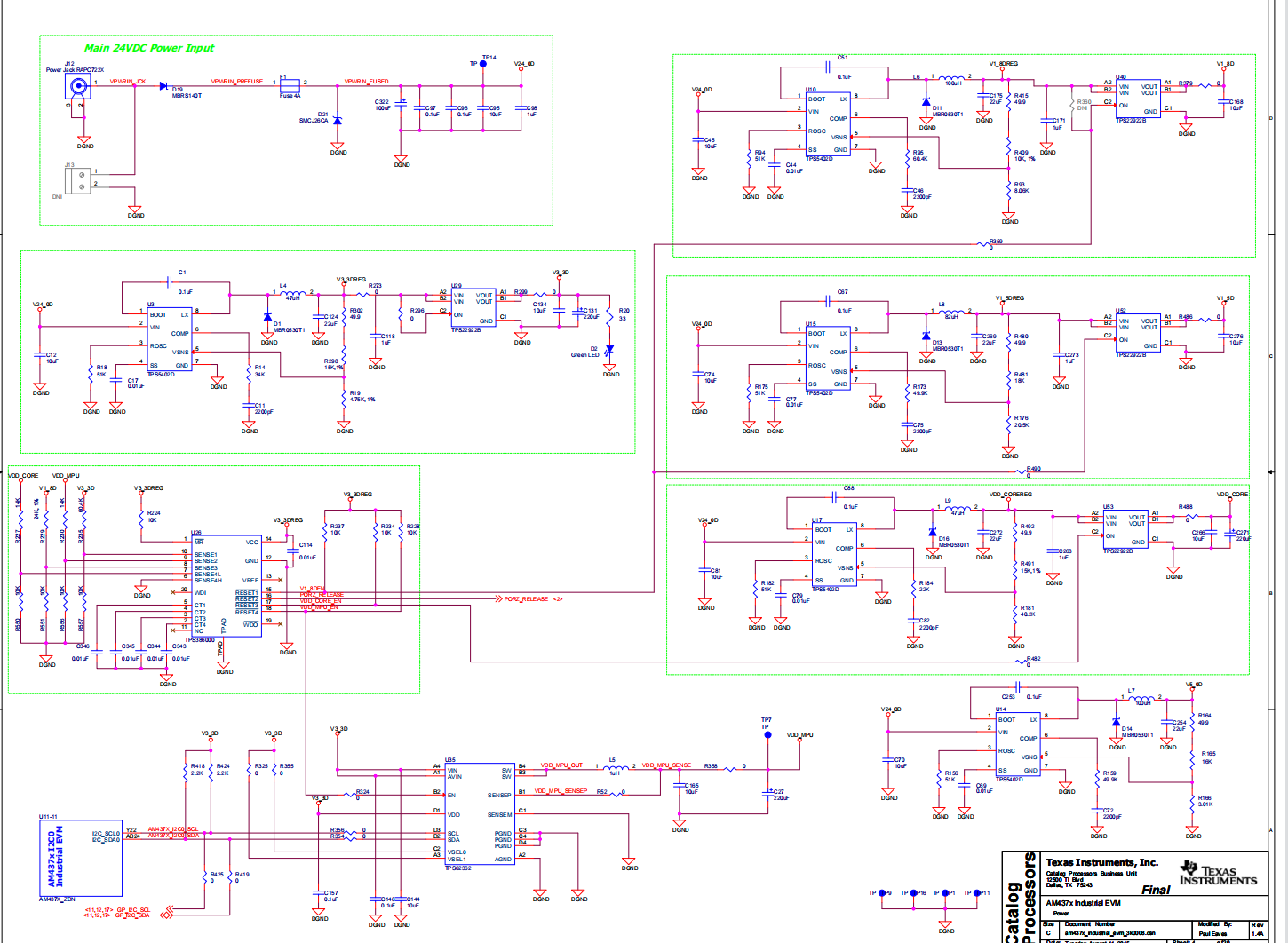Select the U35 TPS62362 converter block

point(479,813)
